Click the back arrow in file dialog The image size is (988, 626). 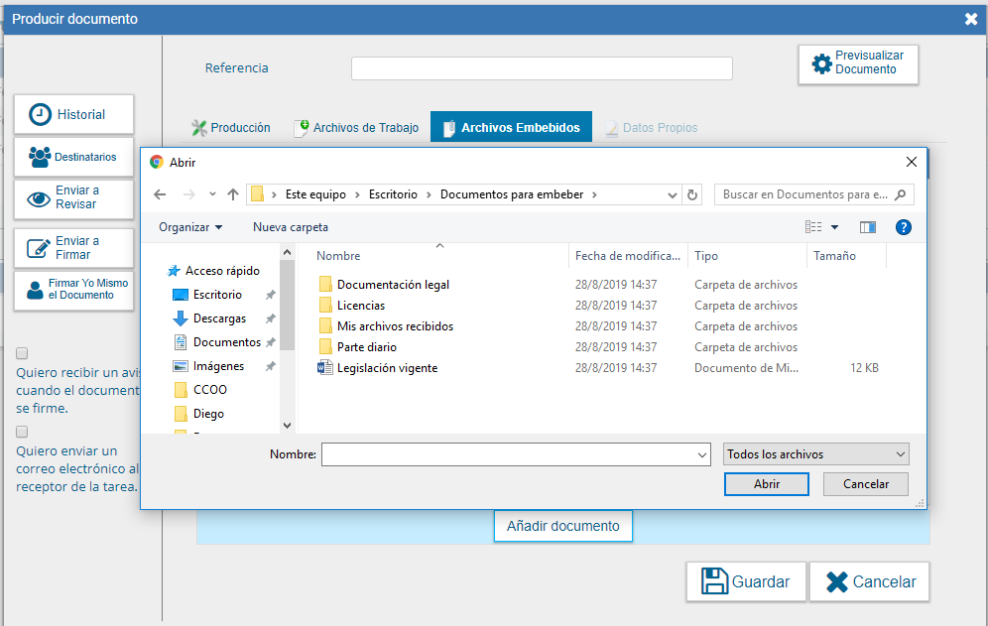pos(160,195)
